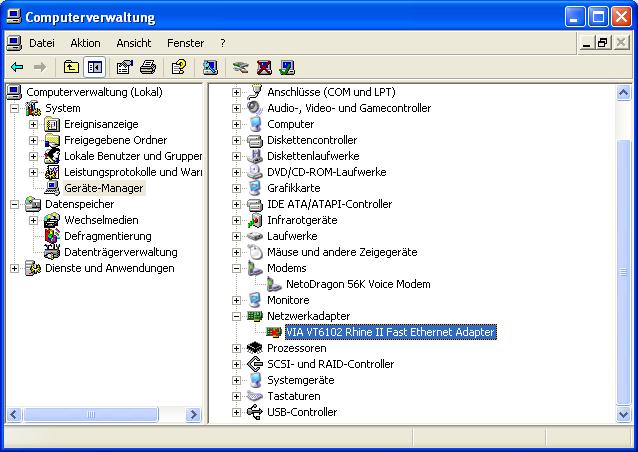Collapse the Netzwerkadapter category
This screenshot has height=452, width=638.
[237, 316]
